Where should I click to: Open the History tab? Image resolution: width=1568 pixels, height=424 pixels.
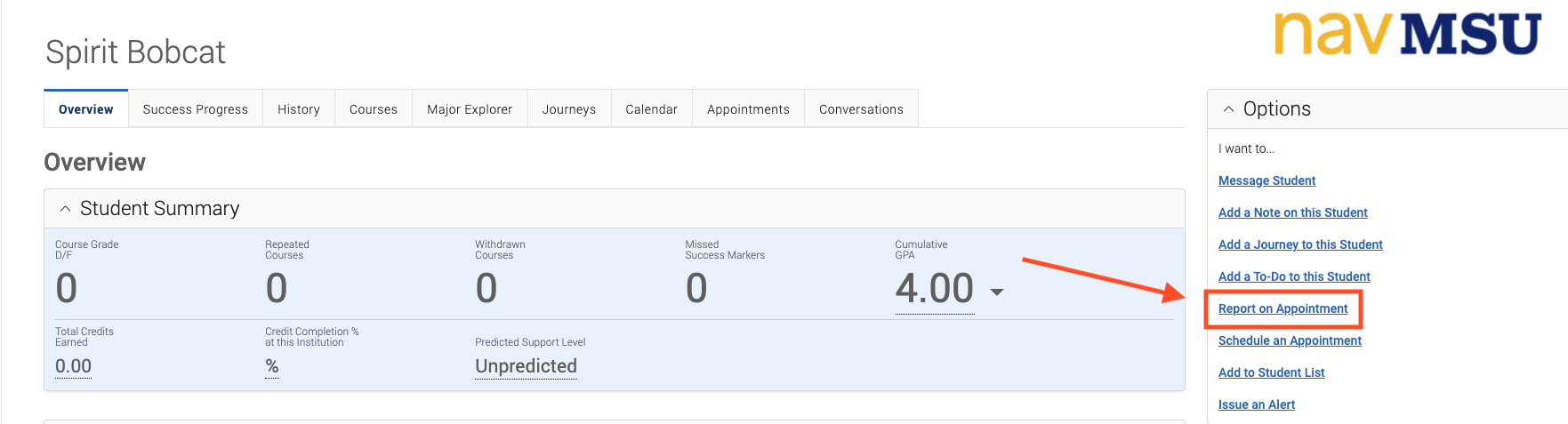[299, 108]
